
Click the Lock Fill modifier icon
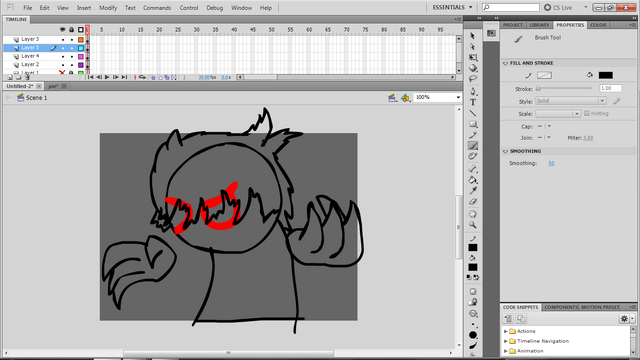click(473, 302)
